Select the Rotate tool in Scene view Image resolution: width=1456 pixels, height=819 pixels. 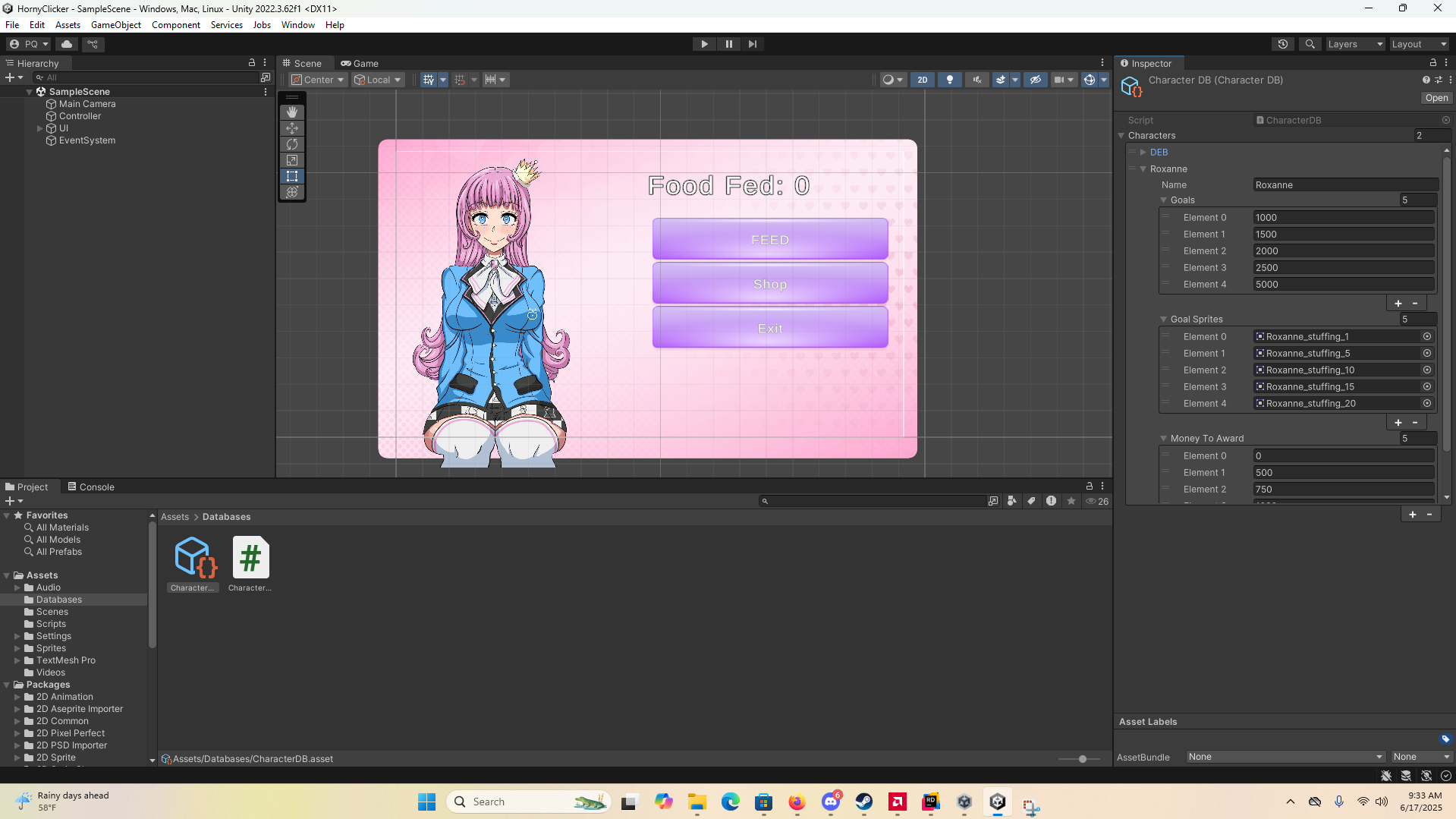click(x=292, y=144)
